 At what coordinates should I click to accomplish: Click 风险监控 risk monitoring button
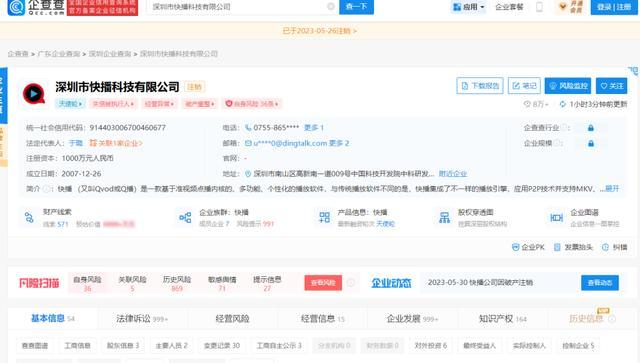pyautogui.click(x=568, y=86)
